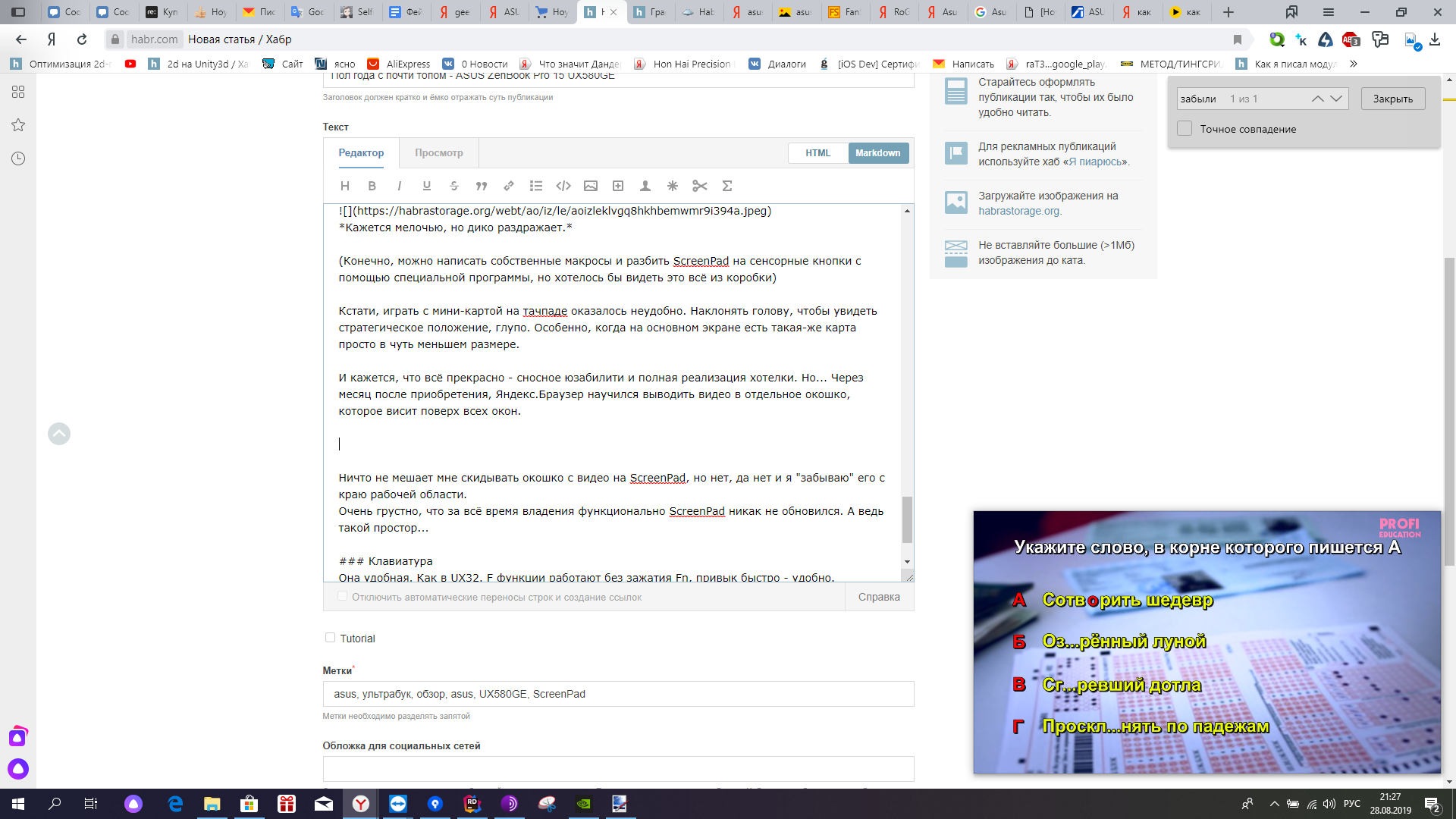Apply strikethrough formatting
This screenshot has width=1456, height=819.
point(453,186)
